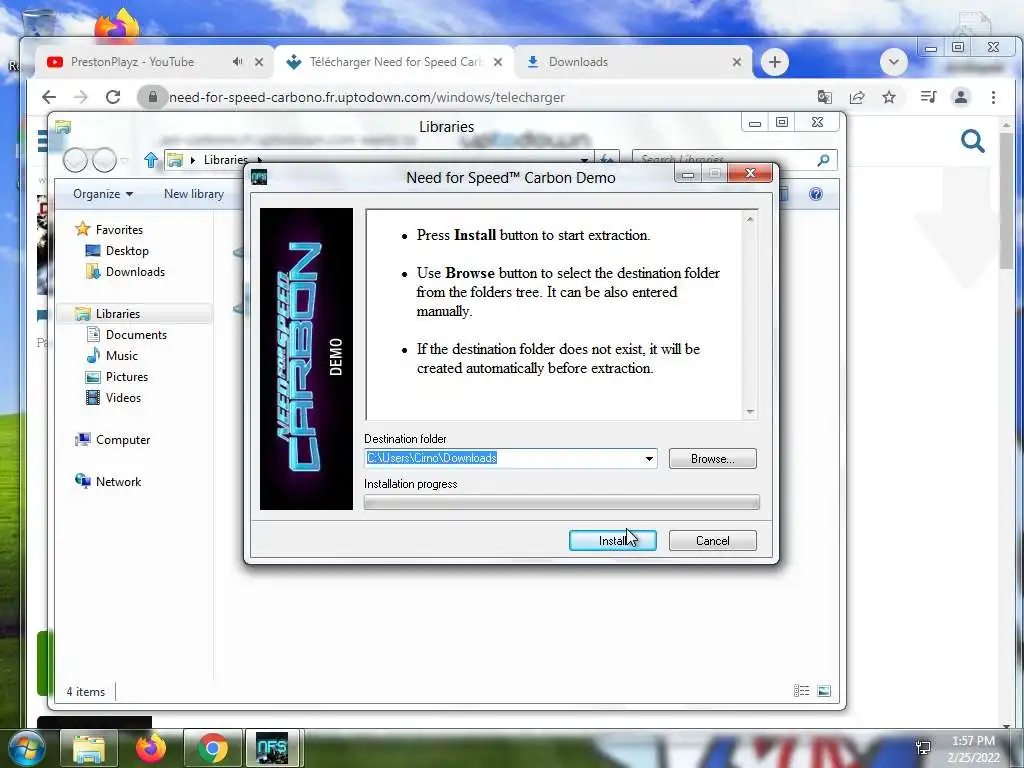Bookmark this page with the star icon
1024x768 pixels.
coord(889,97)
